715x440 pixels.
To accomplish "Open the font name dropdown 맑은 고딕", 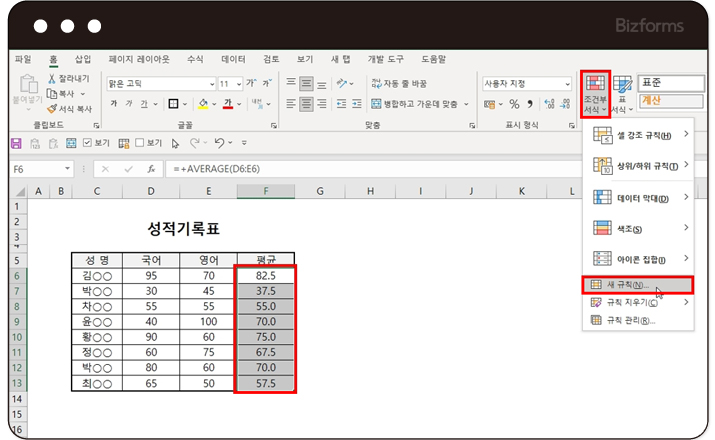I will [211, 83].
